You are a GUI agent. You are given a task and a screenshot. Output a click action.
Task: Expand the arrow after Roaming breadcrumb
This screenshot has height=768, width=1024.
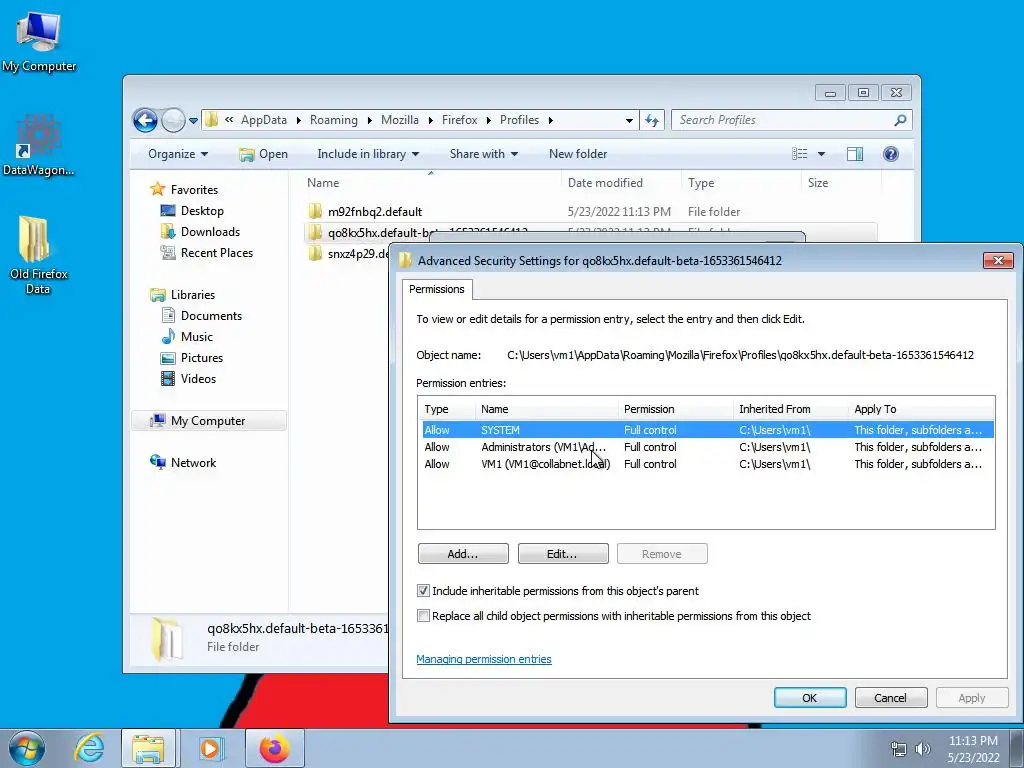click(370, 120)
